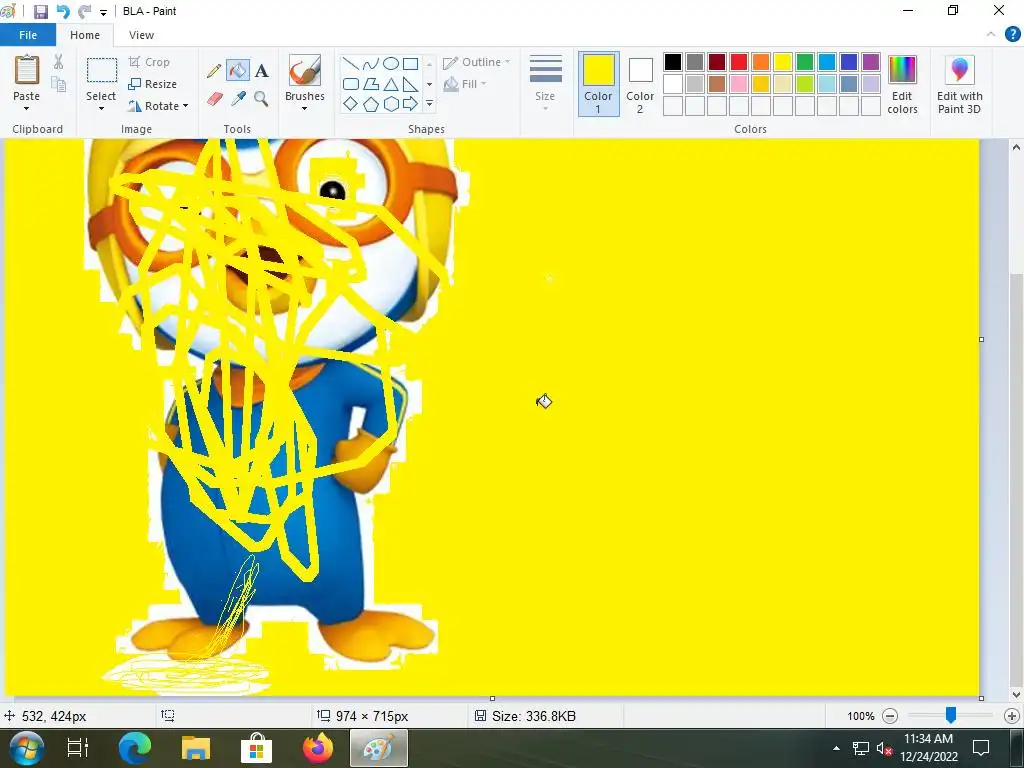Open Customize Quick Access Toolbar arrow
Viewport: 1024px width, 768px height.
[x=103, y=12]
